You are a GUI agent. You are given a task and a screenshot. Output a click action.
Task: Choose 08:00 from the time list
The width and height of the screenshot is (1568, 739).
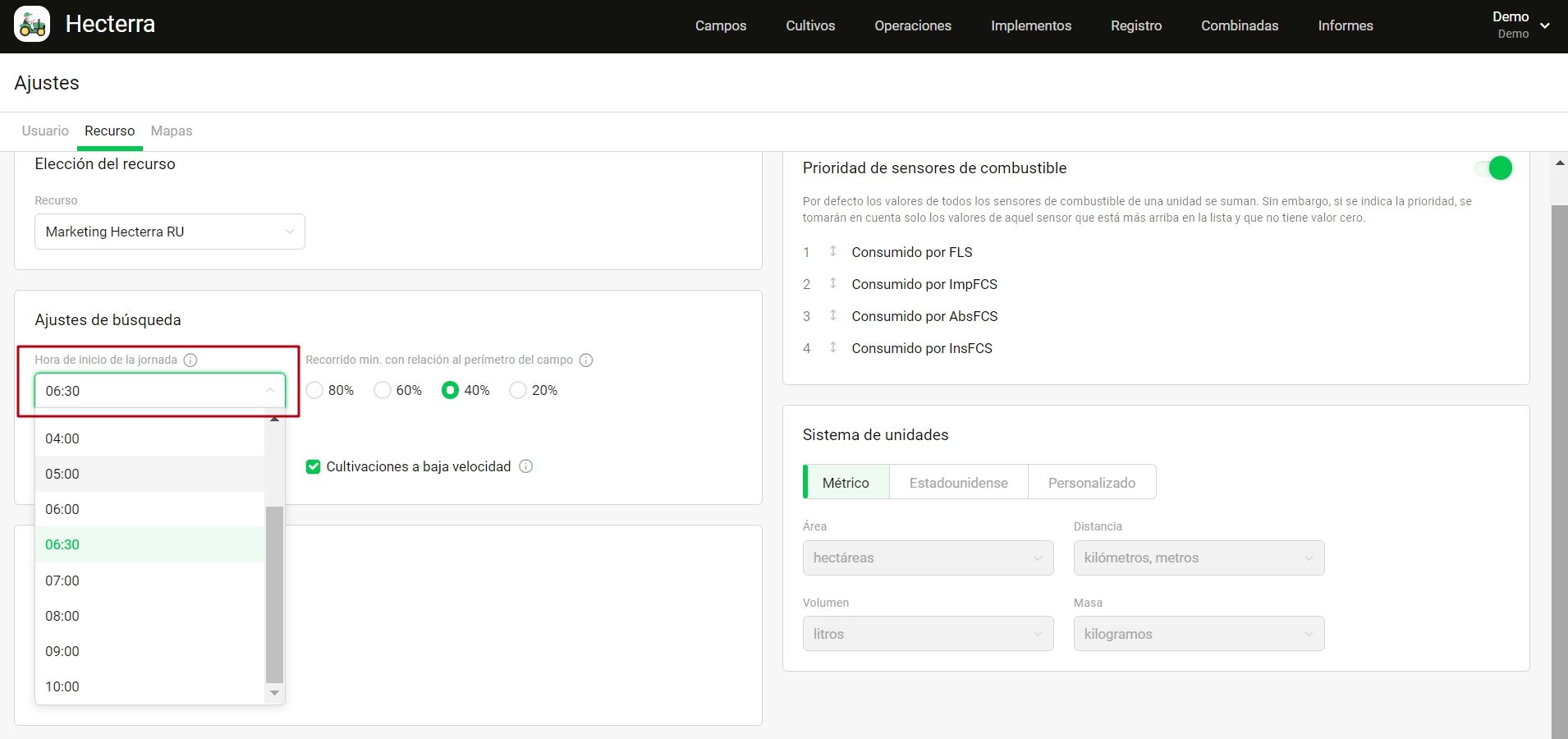tap(62, 616)
